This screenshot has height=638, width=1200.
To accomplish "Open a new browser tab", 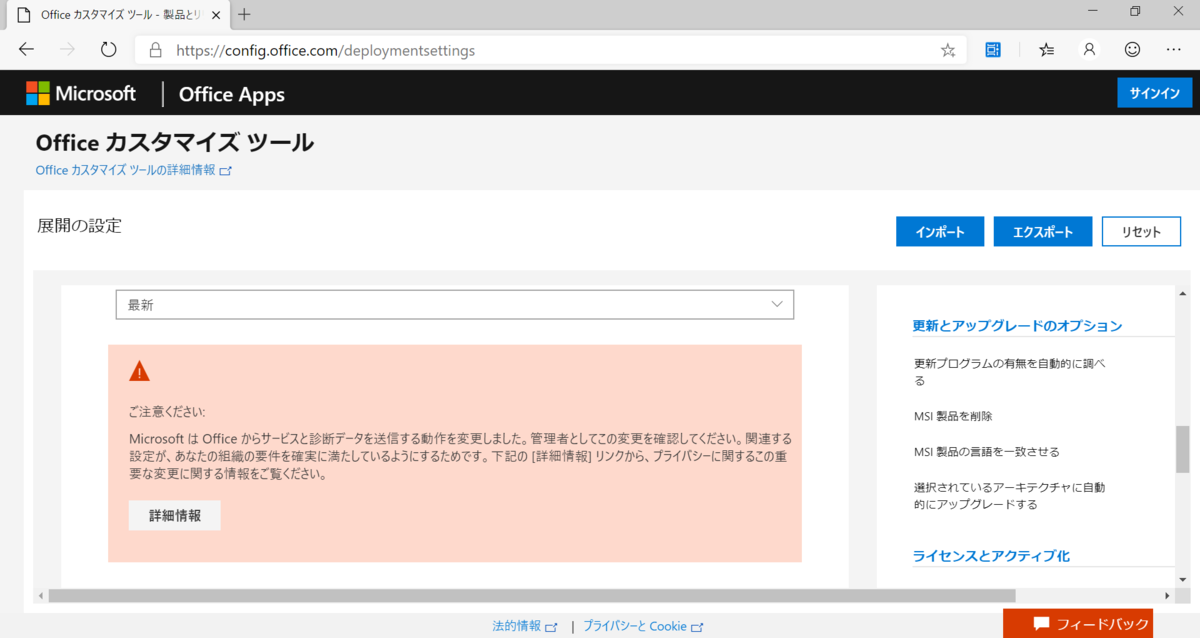I will point(245,14).
